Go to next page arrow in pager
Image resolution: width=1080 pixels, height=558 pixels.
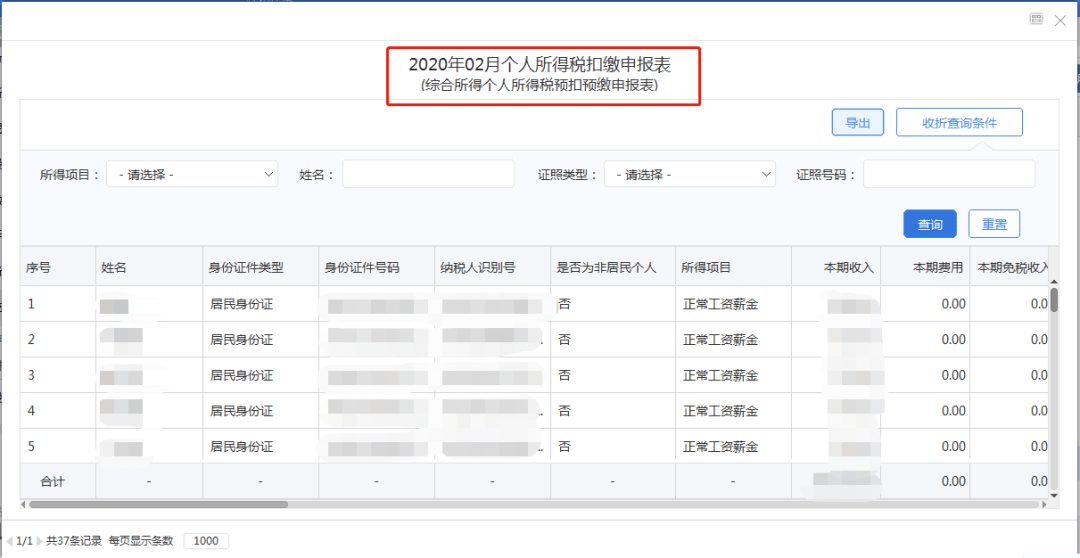[39, 541]
